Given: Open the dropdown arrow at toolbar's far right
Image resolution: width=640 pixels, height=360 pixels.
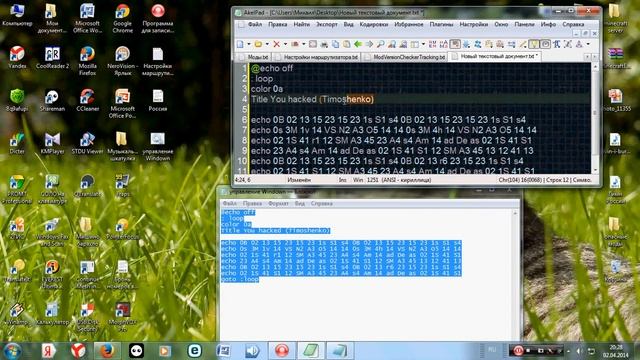Looking at the screenshot, I should click(x=588, y=44).
